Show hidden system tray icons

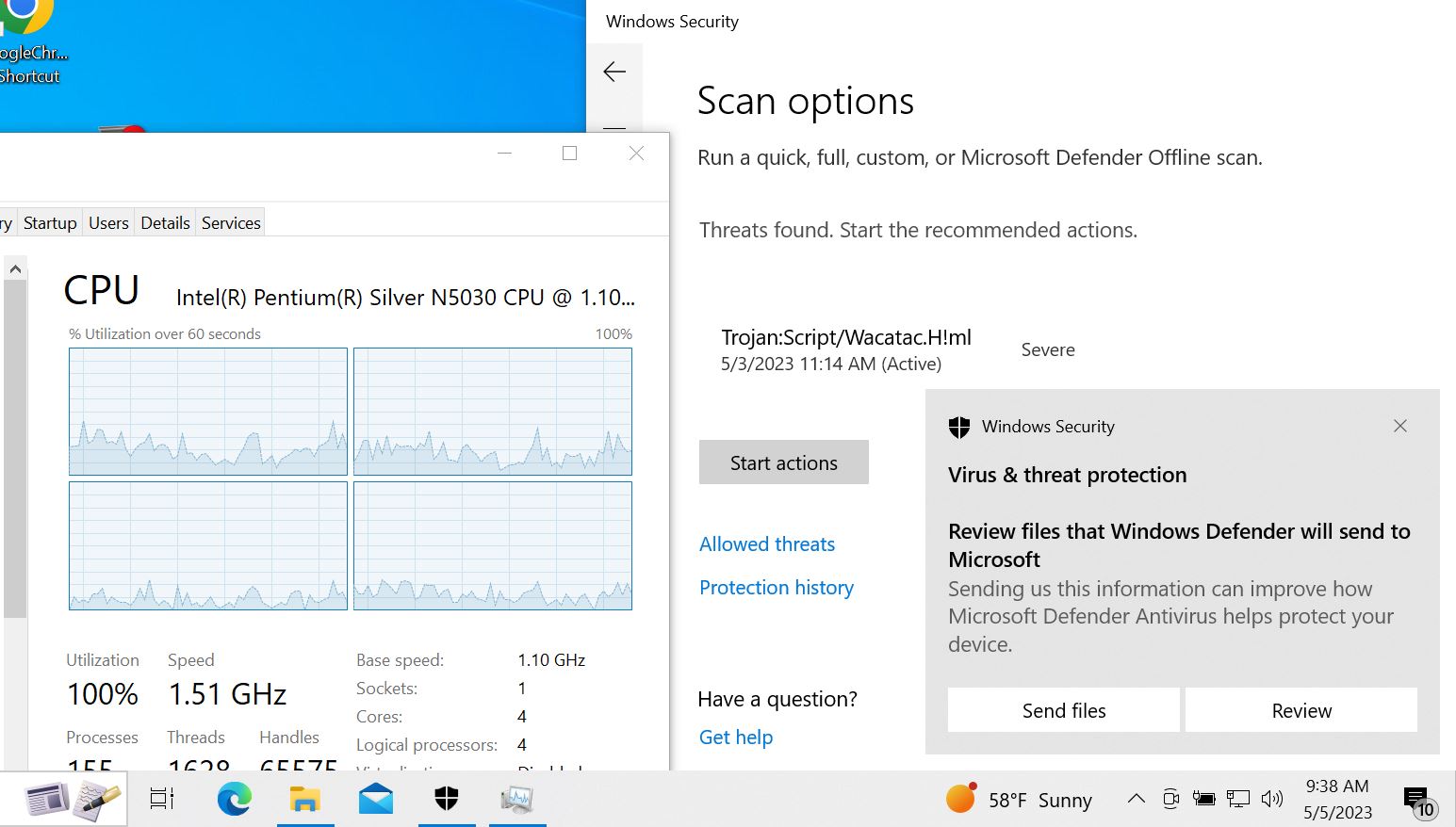[x=1137, y=799]
